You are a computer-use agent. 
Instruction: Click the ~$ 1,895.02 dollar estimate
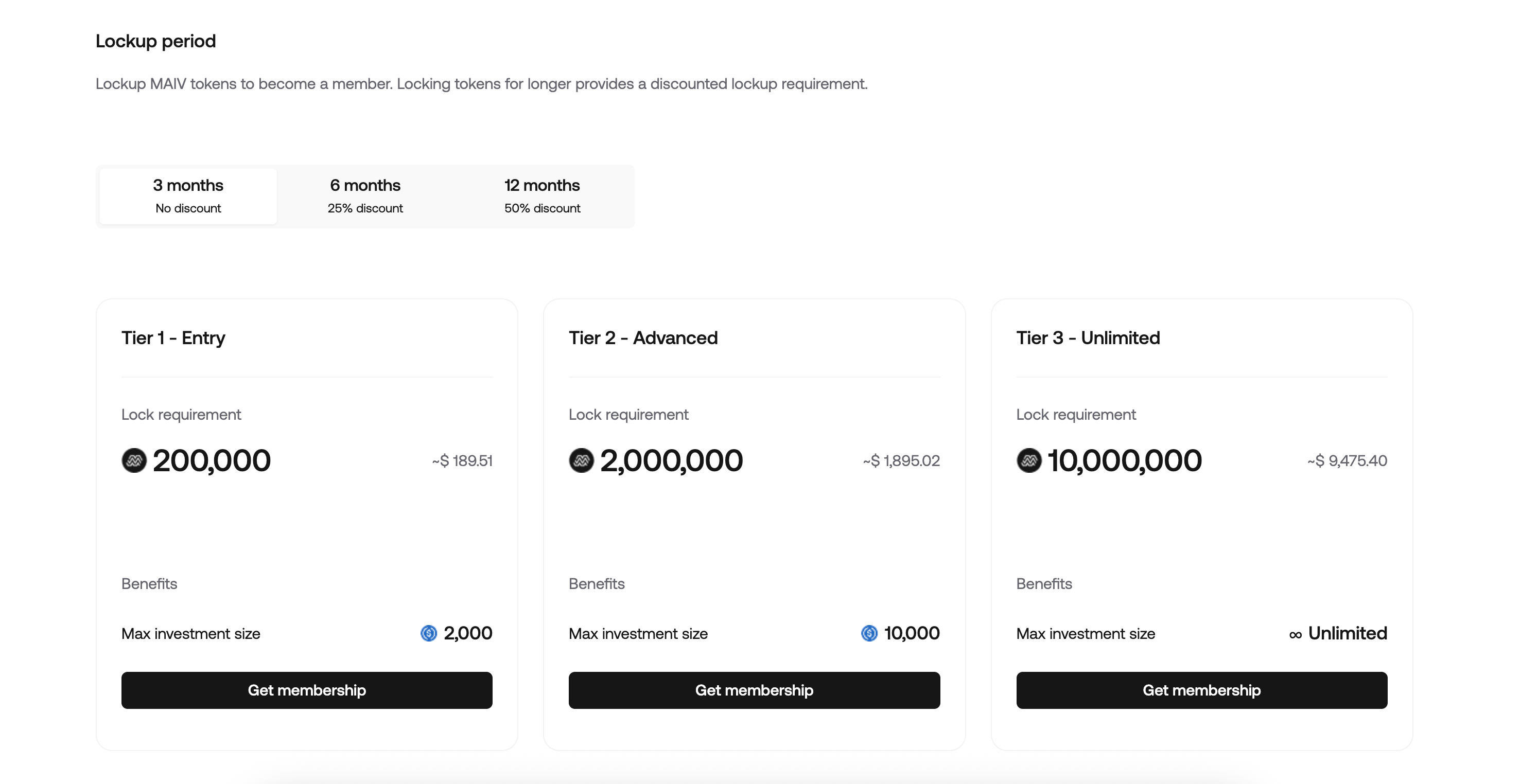click(901, 460)
